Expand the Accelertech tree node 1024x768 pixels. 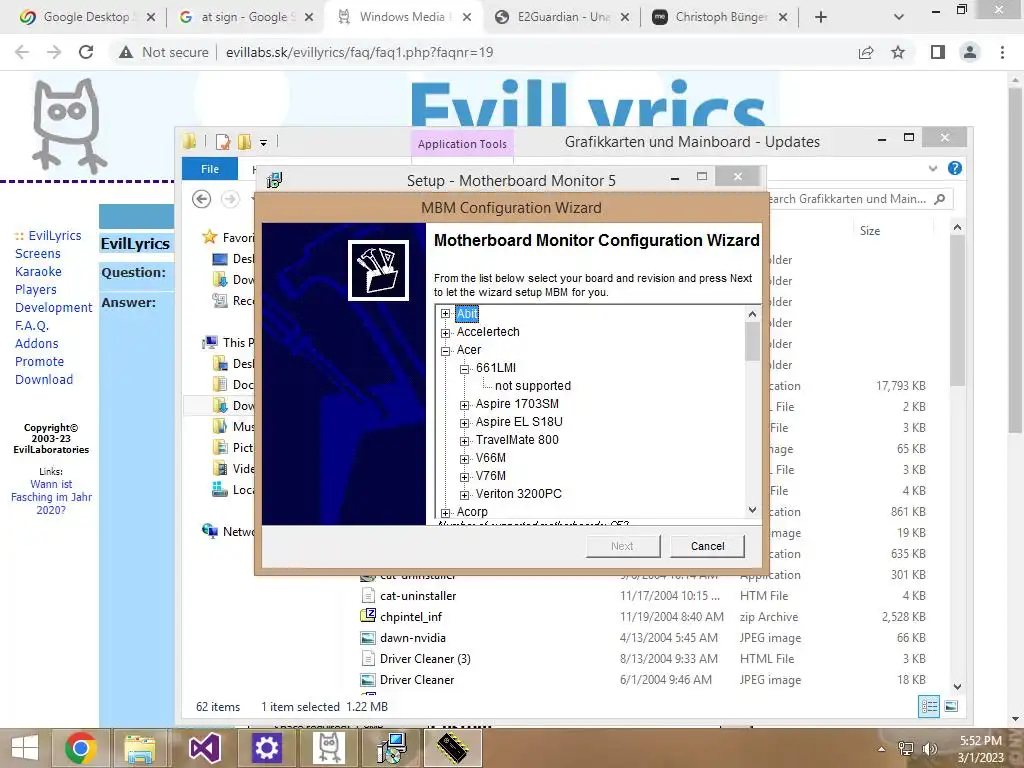tap(445, 333)
